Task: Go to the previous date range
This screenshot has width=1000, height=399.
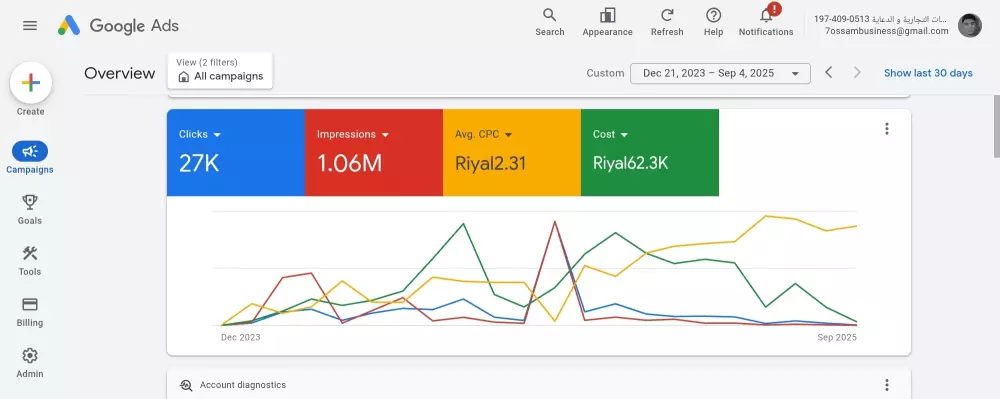Action: 828,73
